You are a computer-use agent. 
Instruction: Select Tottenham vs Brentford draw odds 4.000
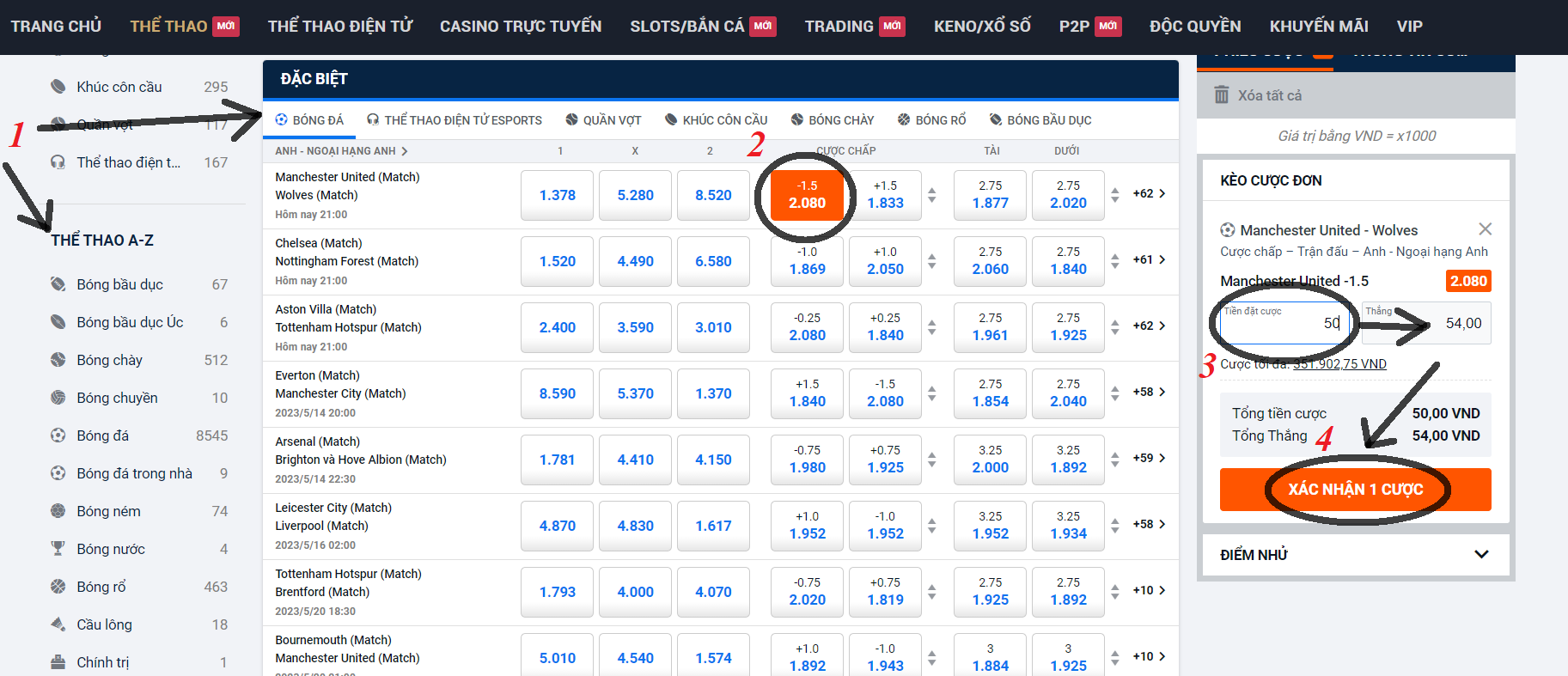(636, 592)
